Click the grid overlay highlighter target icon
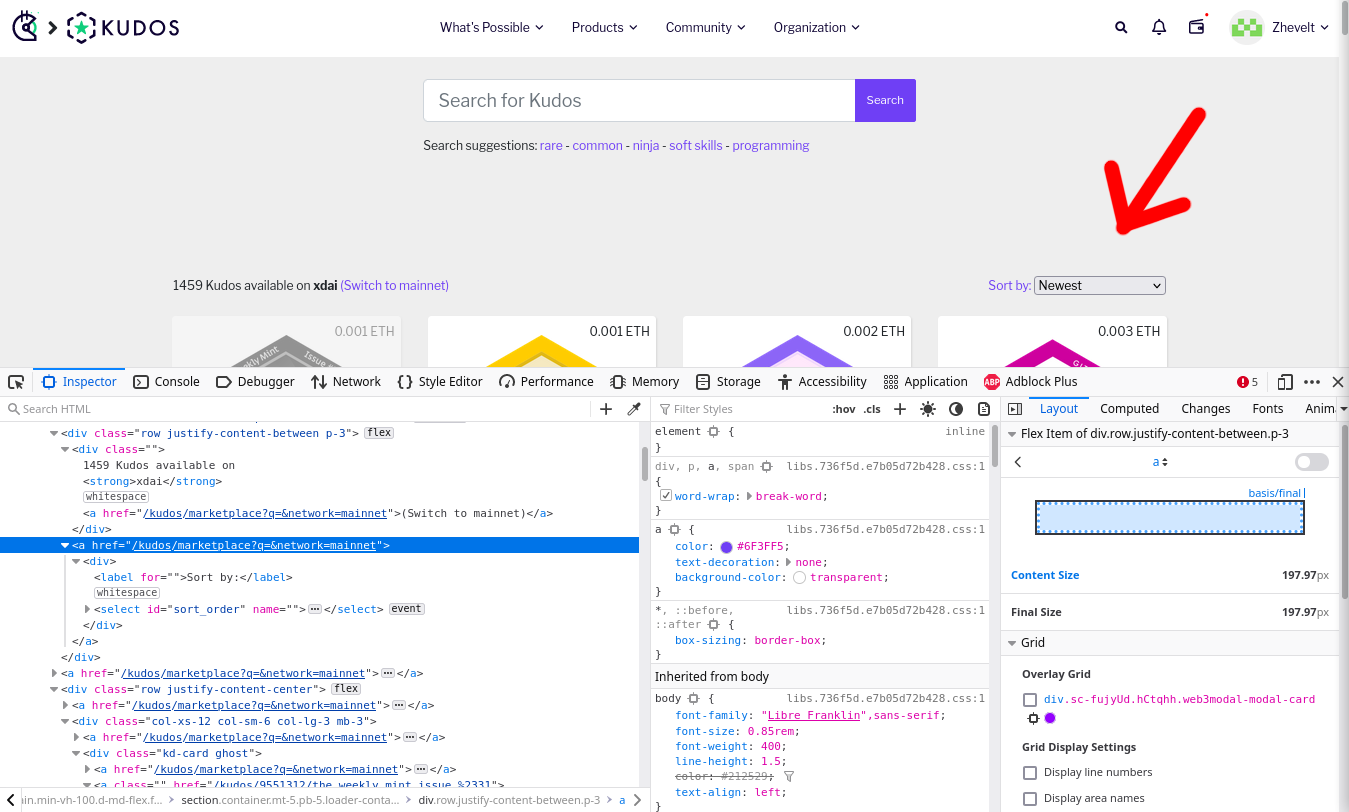This screenshot has height=812, width=1349. click(x=1034, y=718)
